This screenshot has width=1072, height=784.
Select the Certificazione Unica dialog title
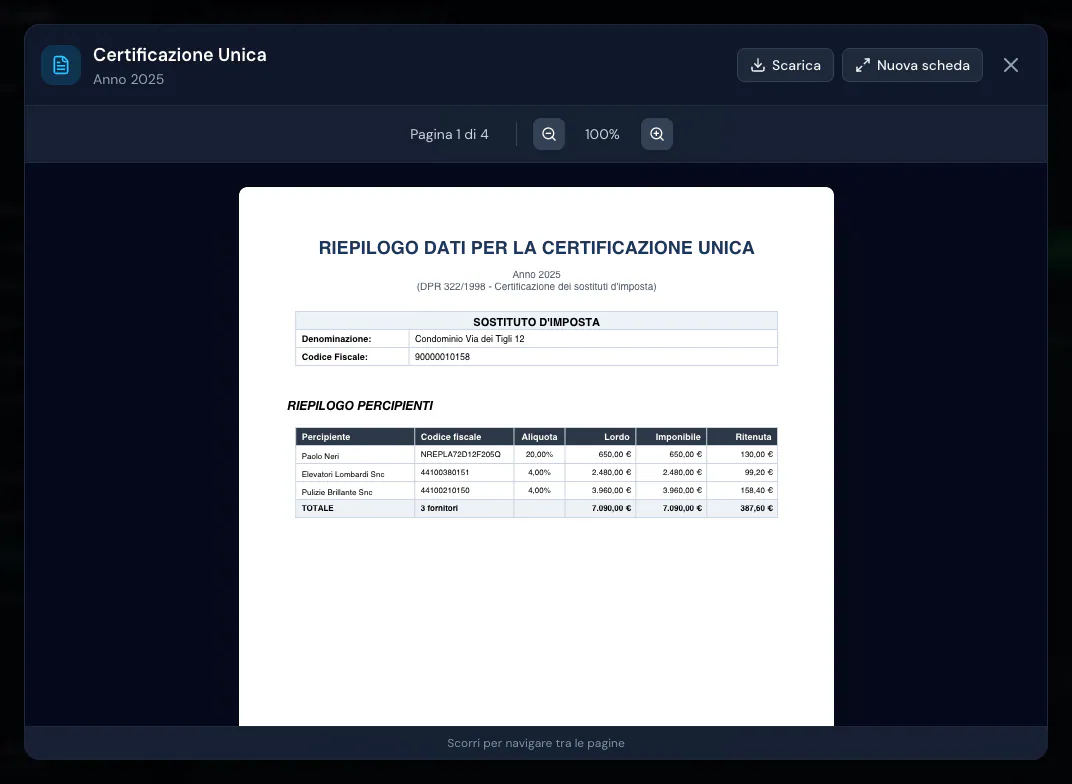tap(180, 55)
